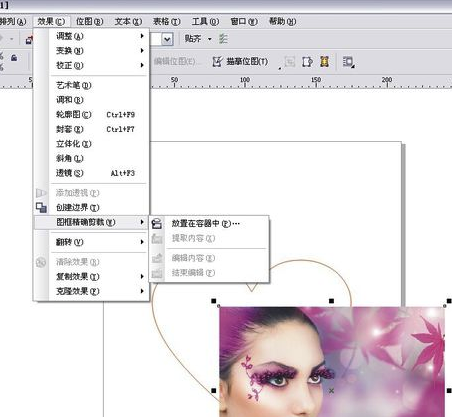This screenshot has height=417, width=452.
Task: Choose 艺术笔 (Artistic Media) from Effects menu
Action: point(91,85)
